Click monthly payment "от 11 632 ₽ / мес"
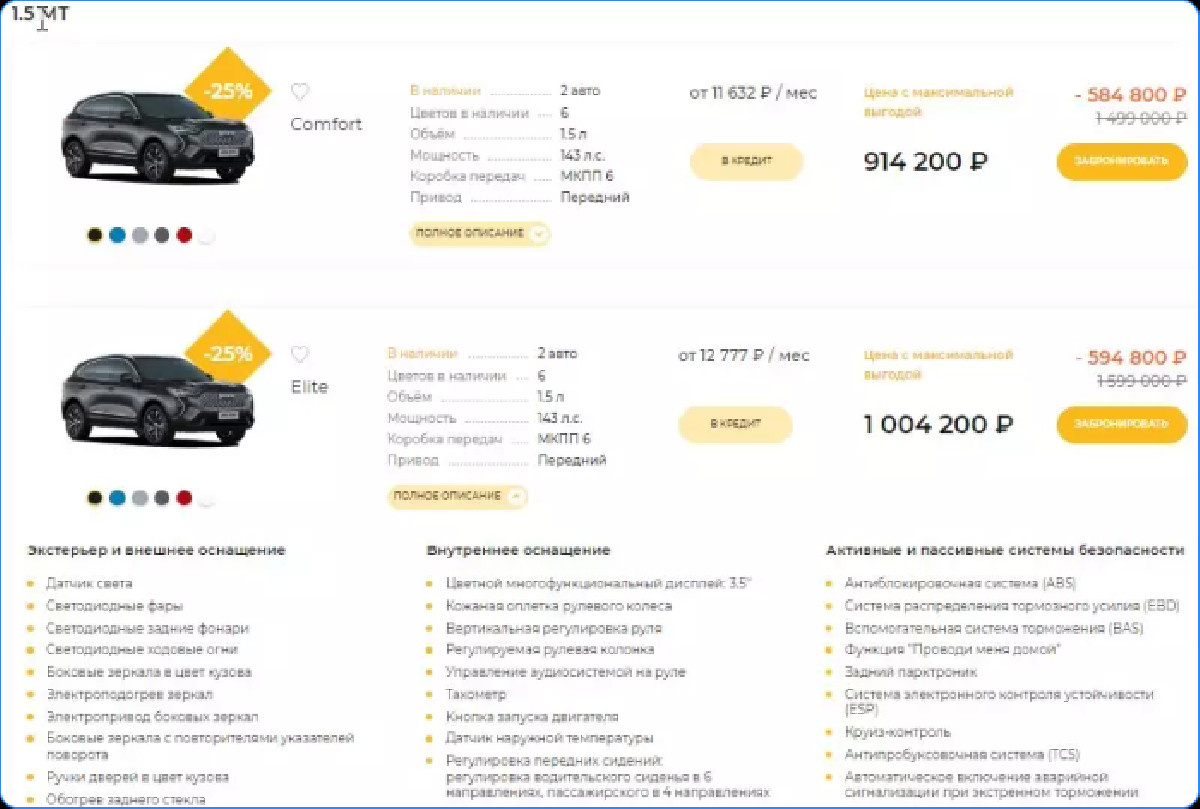Viewport: 1200px width, 809px height. coord(753,92)
